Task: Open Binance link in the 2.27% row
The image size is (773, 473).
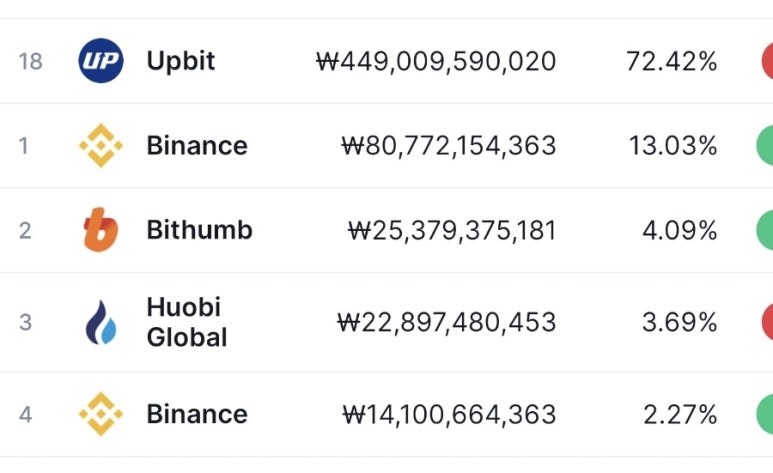Action: pyautogui.click(x=197, y=414)
